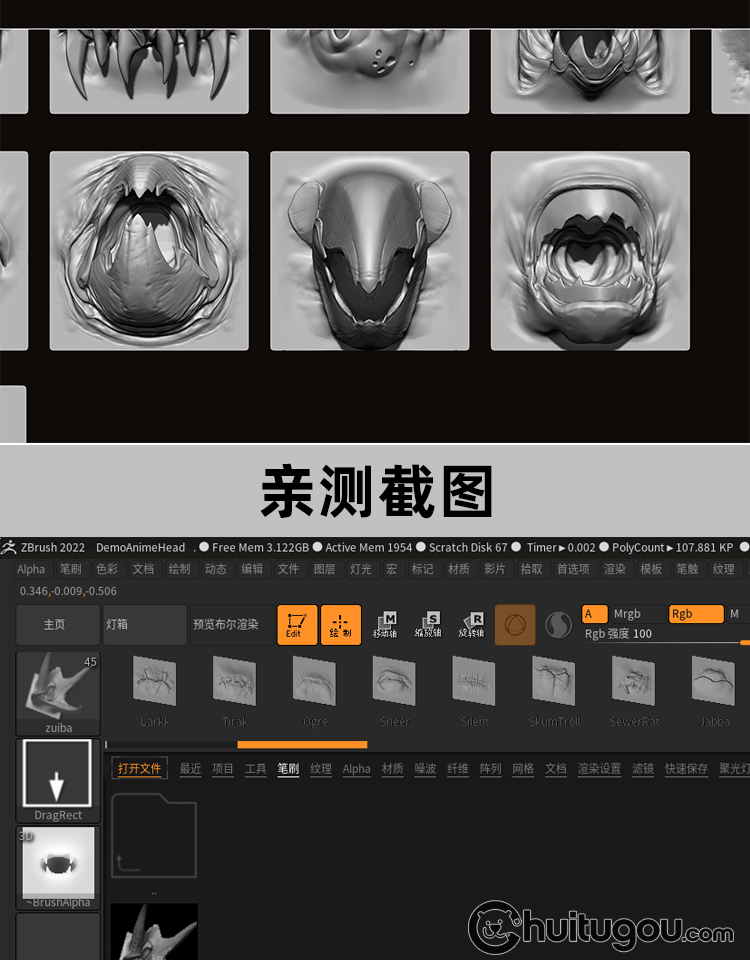This screenshot has width=750, height=960.
Task: Click the 打开文件 button
Action: pyautogui.click(x=139, y=769)
